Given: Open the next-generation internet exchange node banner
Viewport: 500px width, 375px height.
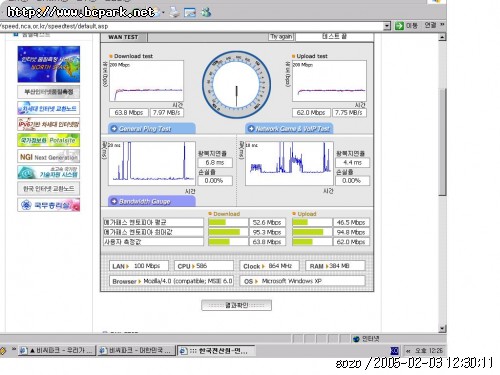Looking at the screenshot, I should click(49, 108).
